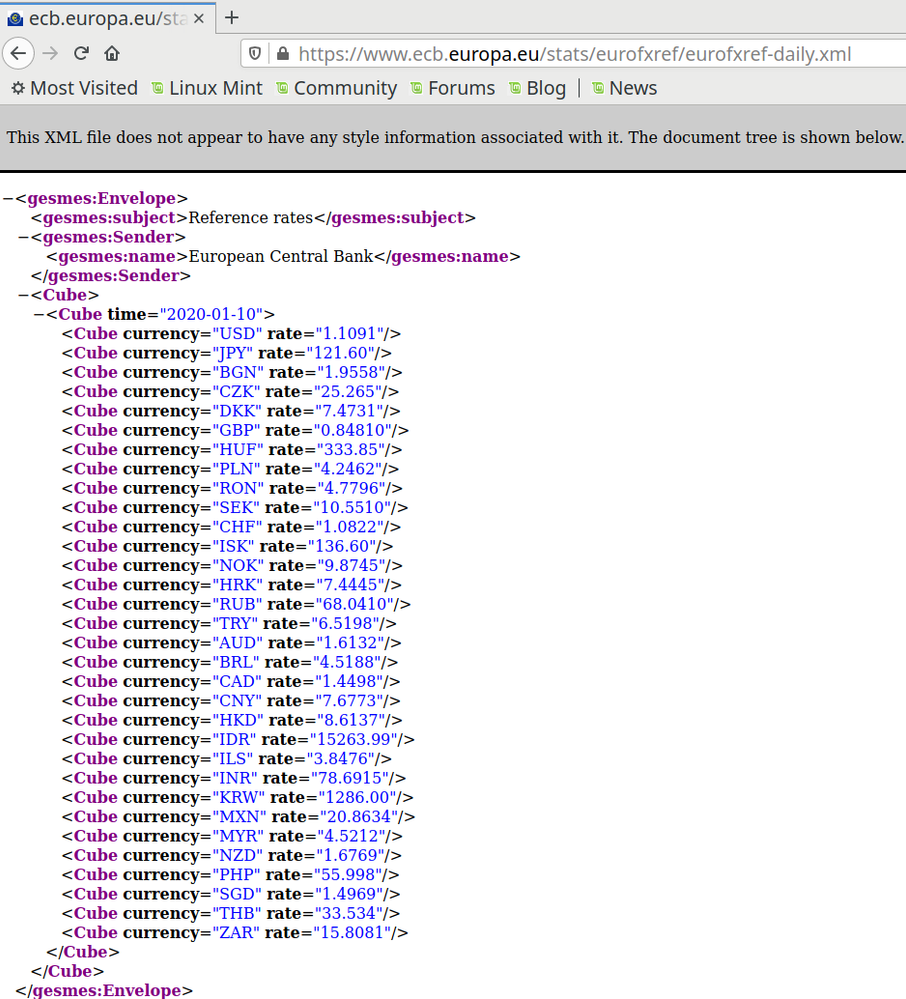Image resolution: width=906 pixels, height=999 pixels.
Task: Click the PLN rate value 4.2462
Action: pyautogui.click(x=348, y=469)
